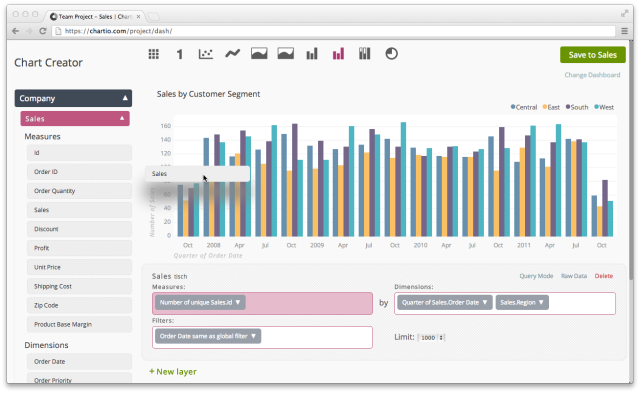Add a New layer
640x393 pixels.
[x=173, y=372]
